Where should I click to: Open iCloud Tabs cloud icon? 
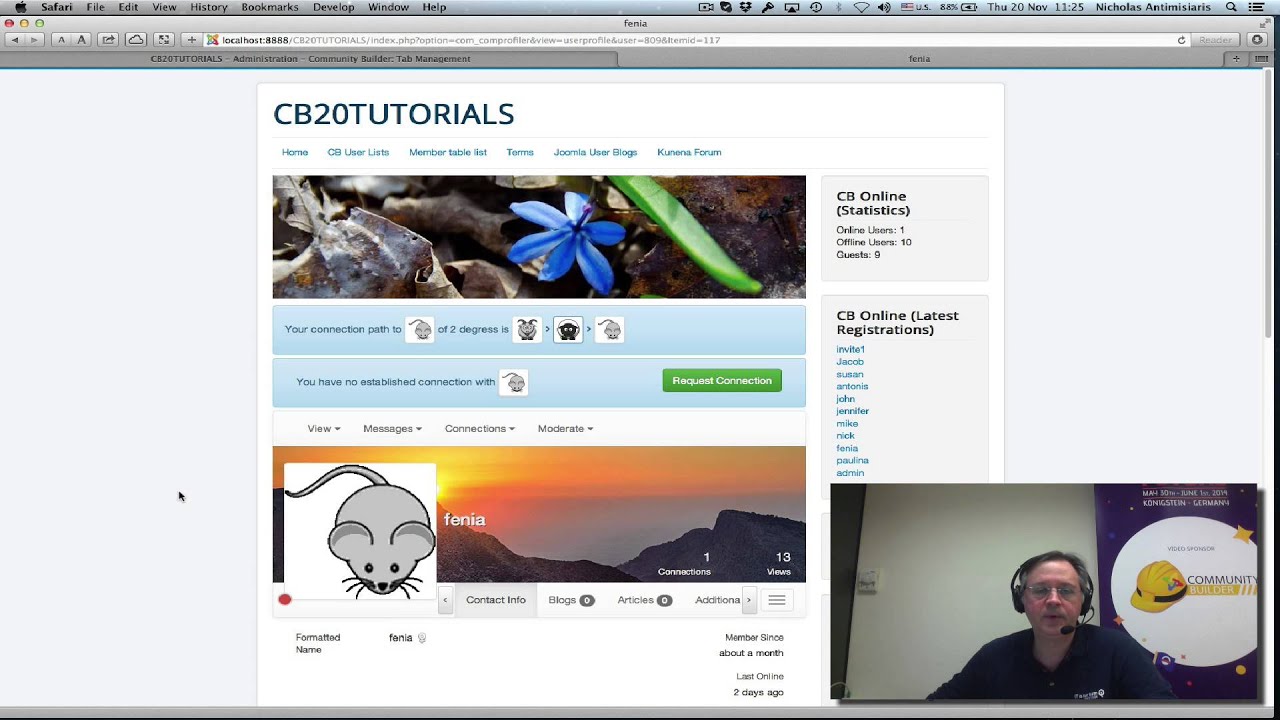coord(136,40)
